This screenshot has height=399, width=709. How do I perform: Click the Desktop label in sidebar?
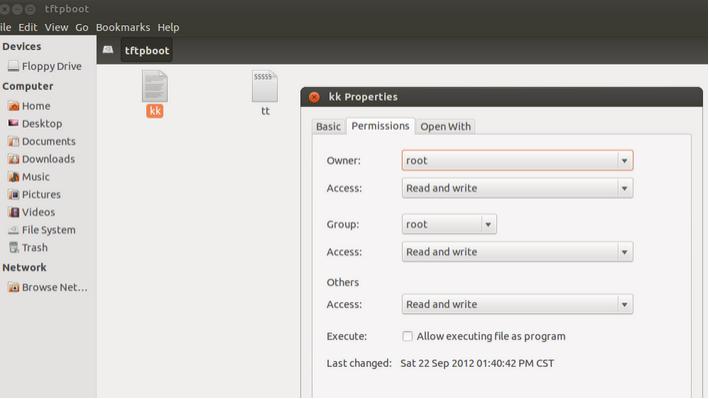(42, 124)
